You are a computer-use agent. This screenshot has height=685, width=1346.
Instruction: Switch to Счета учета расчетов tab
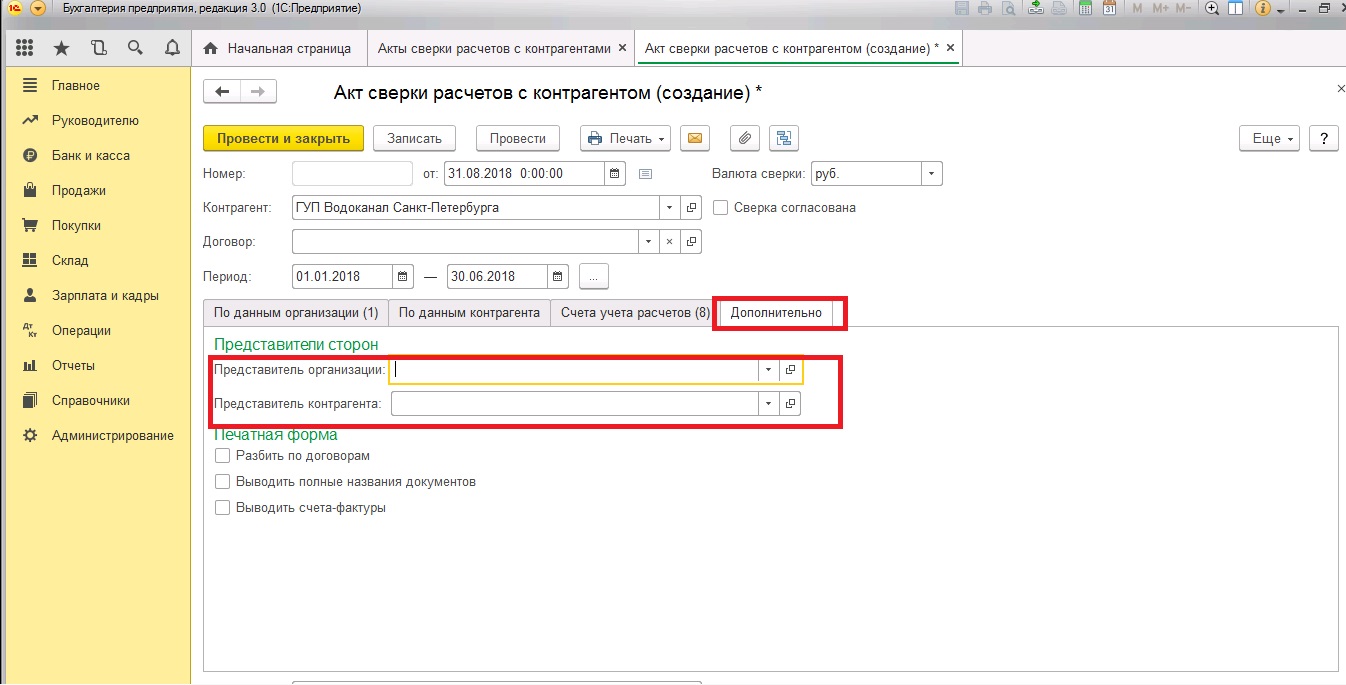point(635,313)
